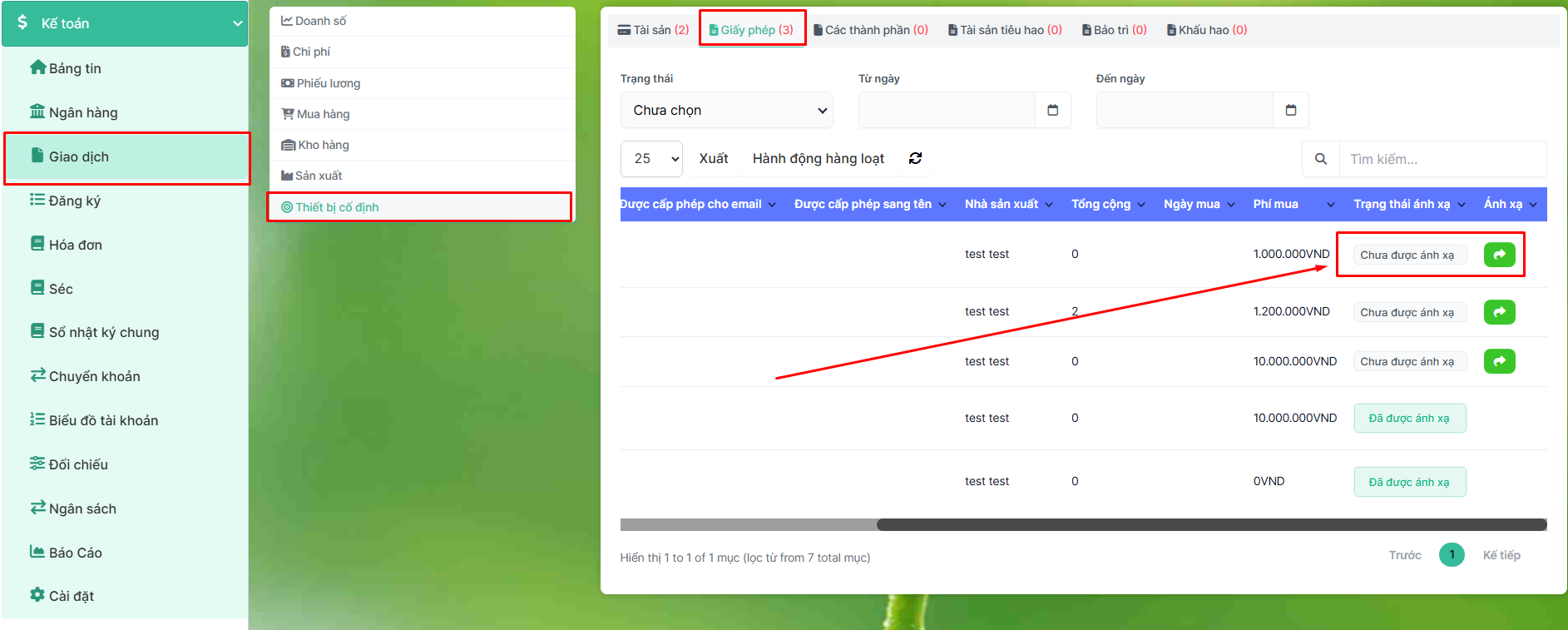
Task: Switch to the Khấu hao tab
Action: click(1206, 30)
